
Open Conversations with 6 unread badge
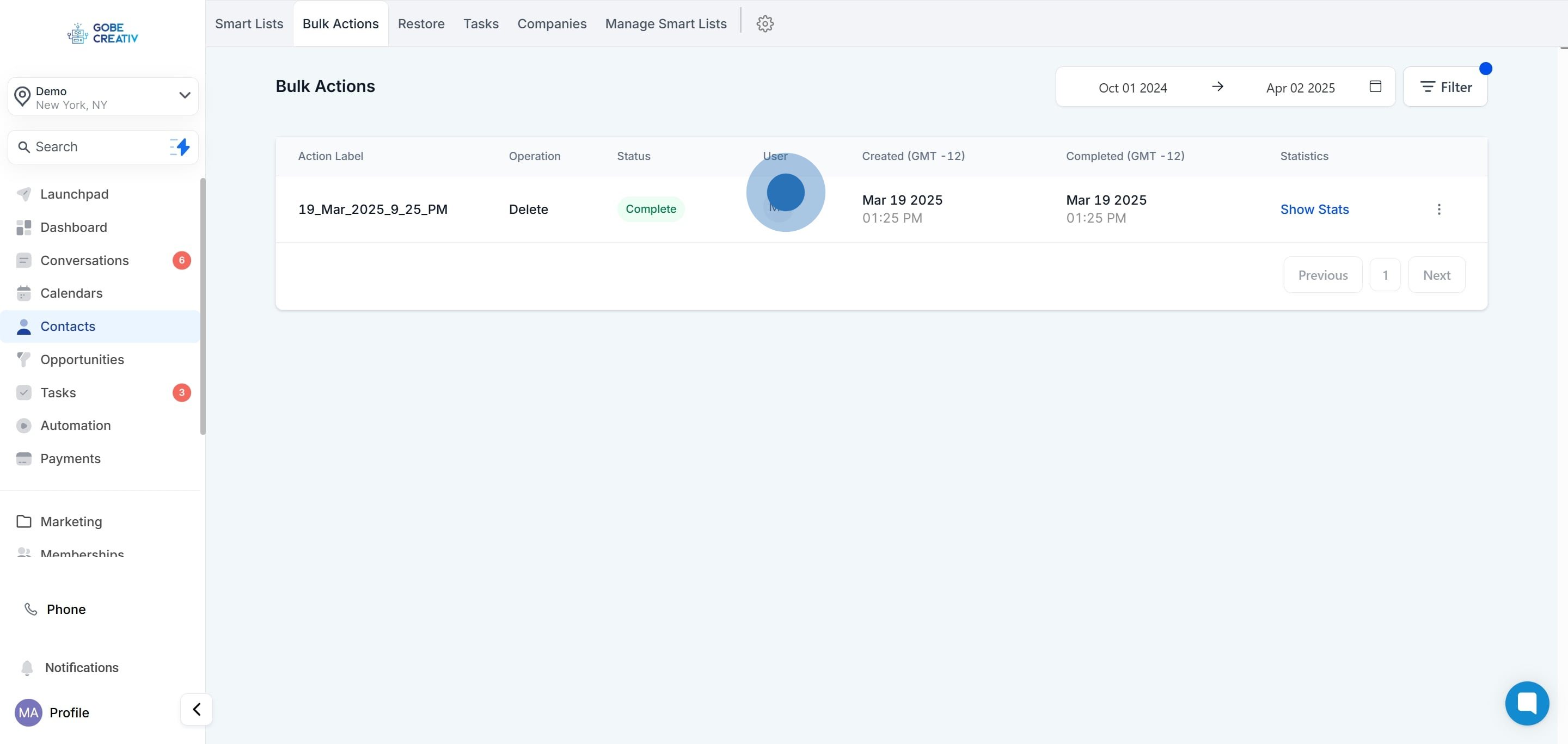(x=84, y=260)
